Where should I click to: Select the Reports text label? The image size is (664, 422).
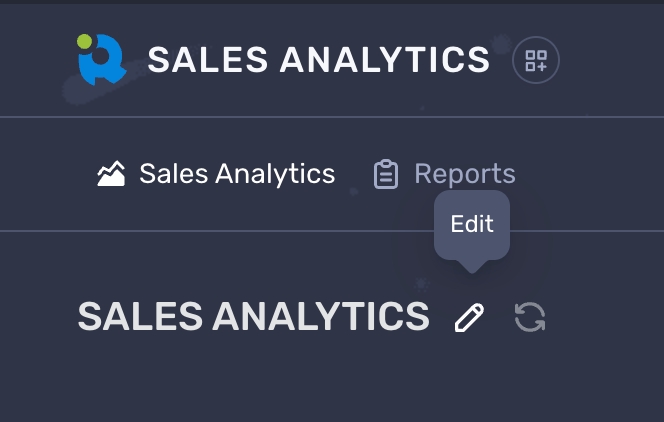[x=465, y=174]
